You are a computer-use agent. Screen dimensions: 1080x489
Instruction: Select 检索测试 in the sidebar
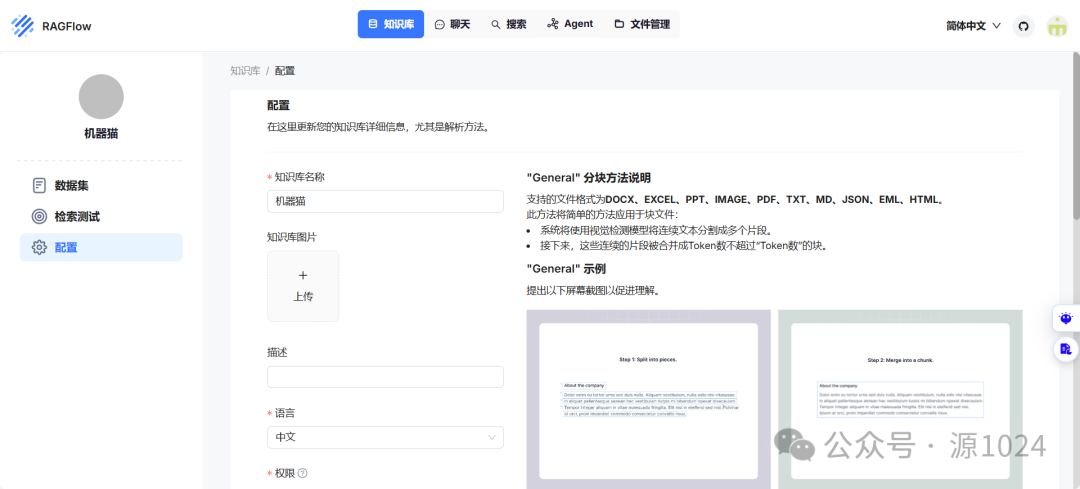pyautogui.click(x=101, y=217)
